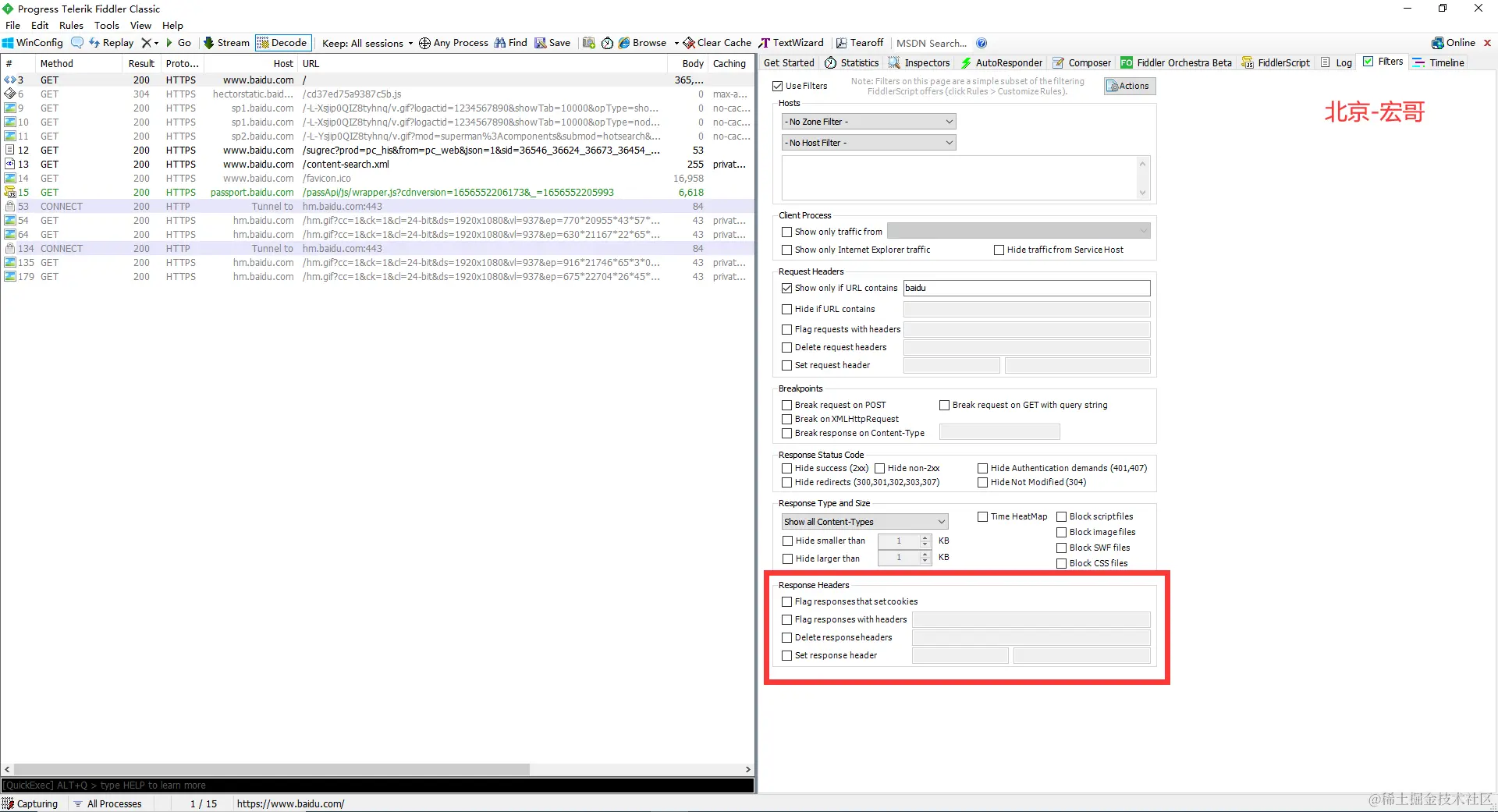Enable Hide if URL contains checkbox
The width and height of the screenshot is (1498, 812).
786,309
